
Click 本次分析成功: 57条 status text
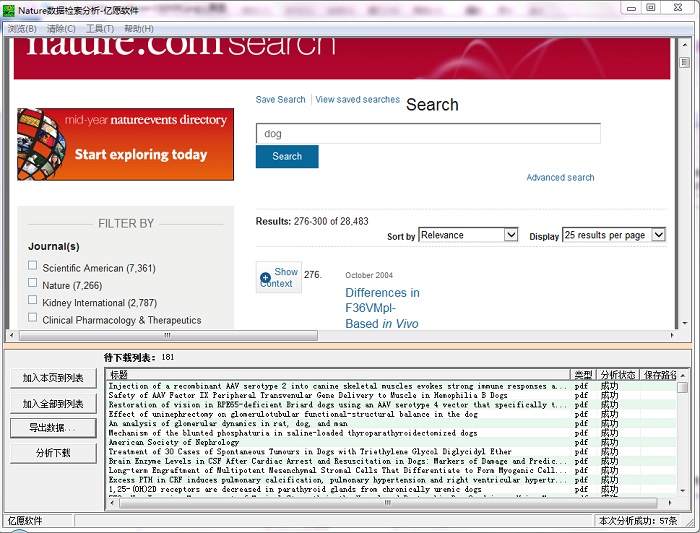638,521
